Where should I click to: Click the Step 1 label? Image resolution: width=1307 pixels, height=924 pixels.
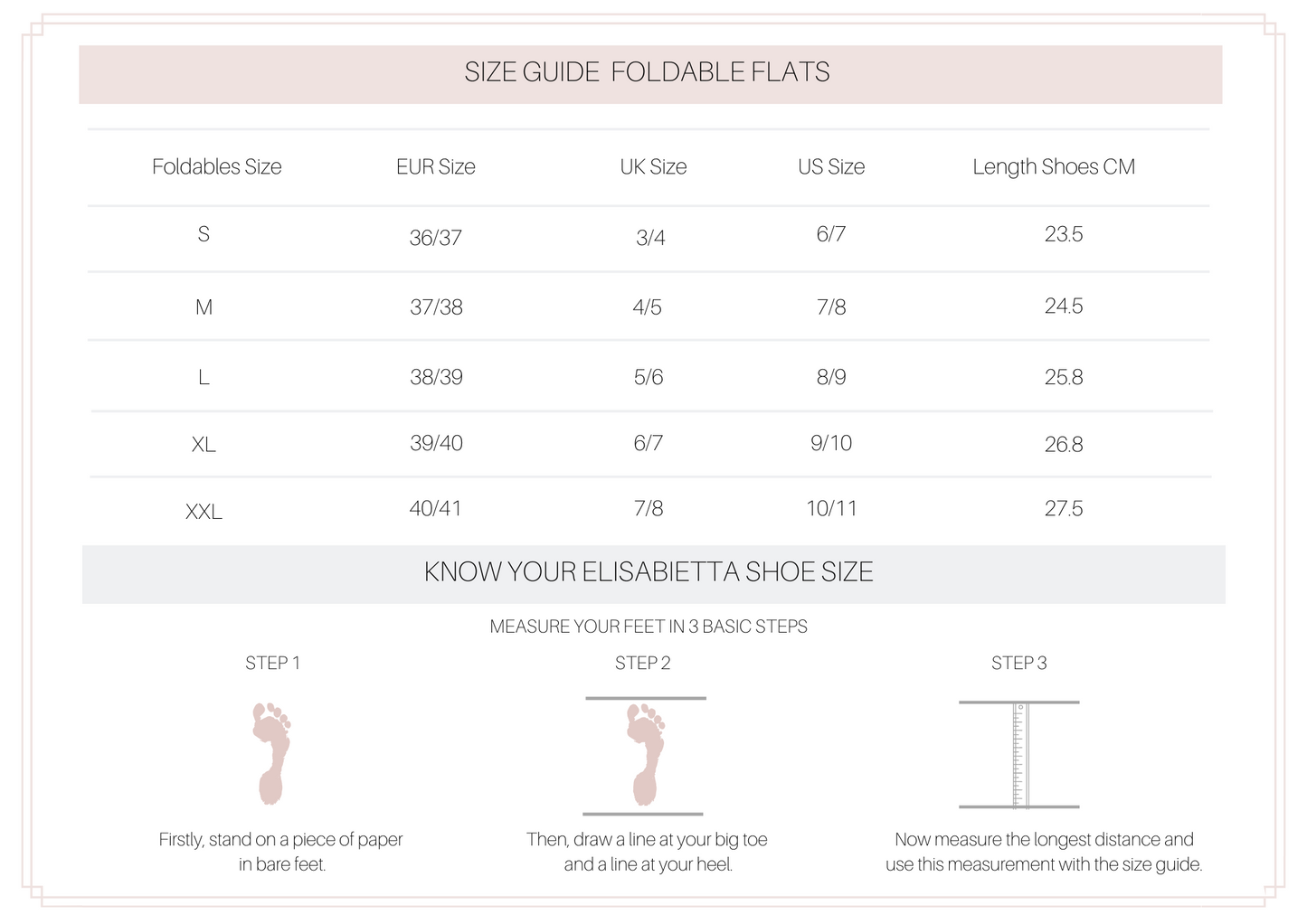273,663
